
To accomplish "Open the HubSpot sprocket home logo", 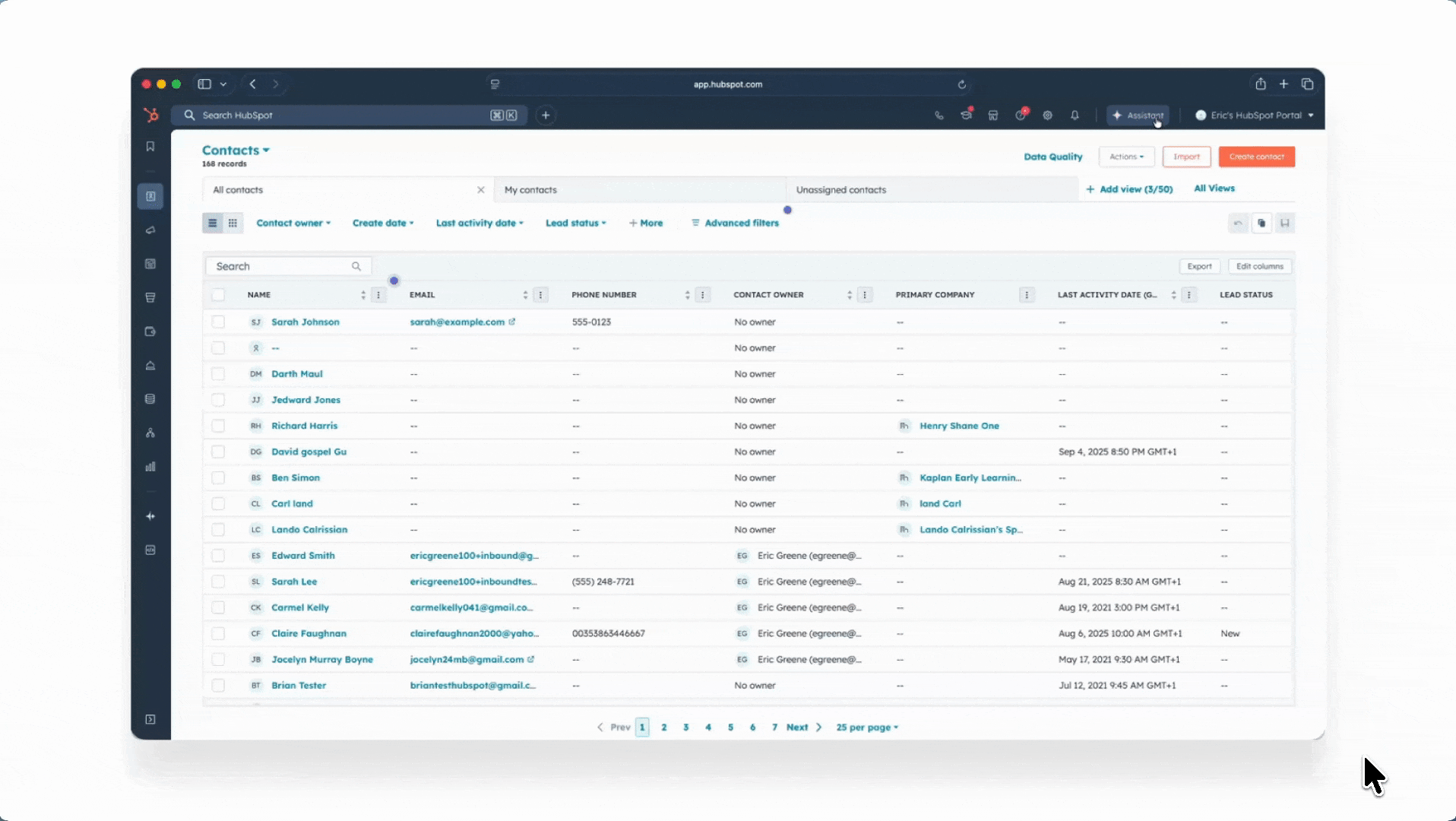I will click(x=151, y=116).
